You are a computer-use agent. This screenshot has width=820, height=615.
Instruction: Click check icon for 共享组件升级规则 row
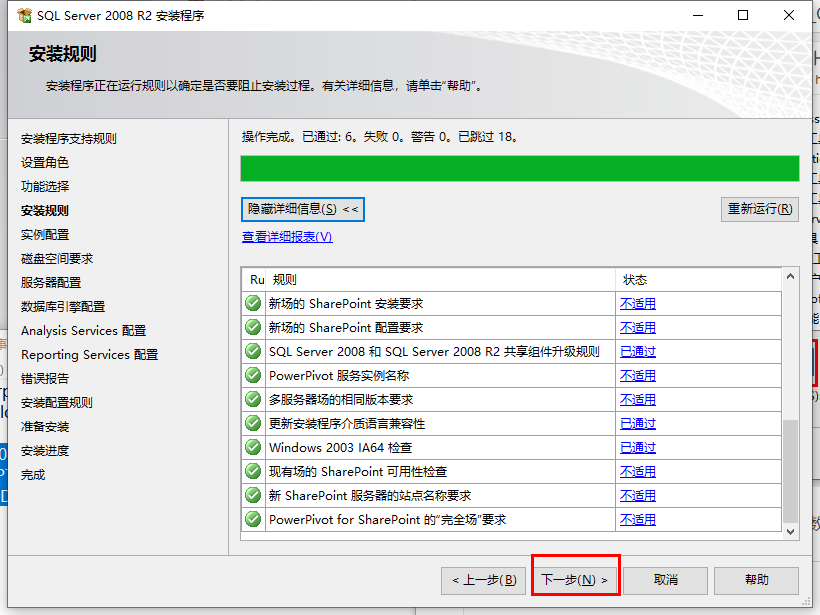253,351
